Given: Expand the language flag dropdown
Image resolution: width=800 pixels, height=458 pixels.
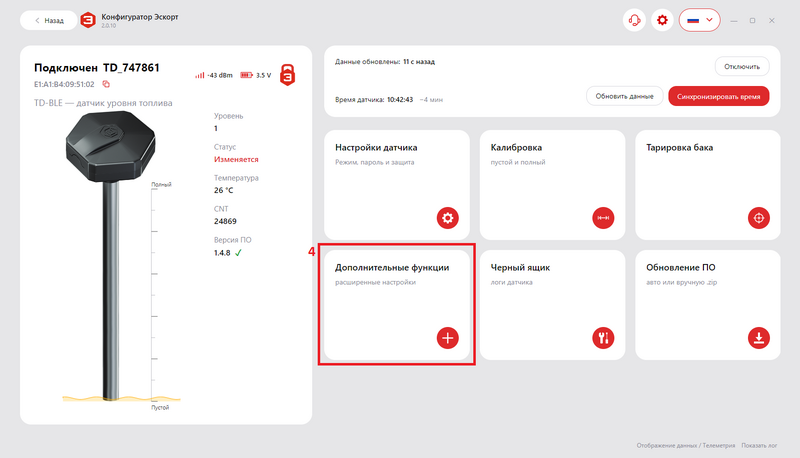Looking at the screenshot, I should point(699,20).
